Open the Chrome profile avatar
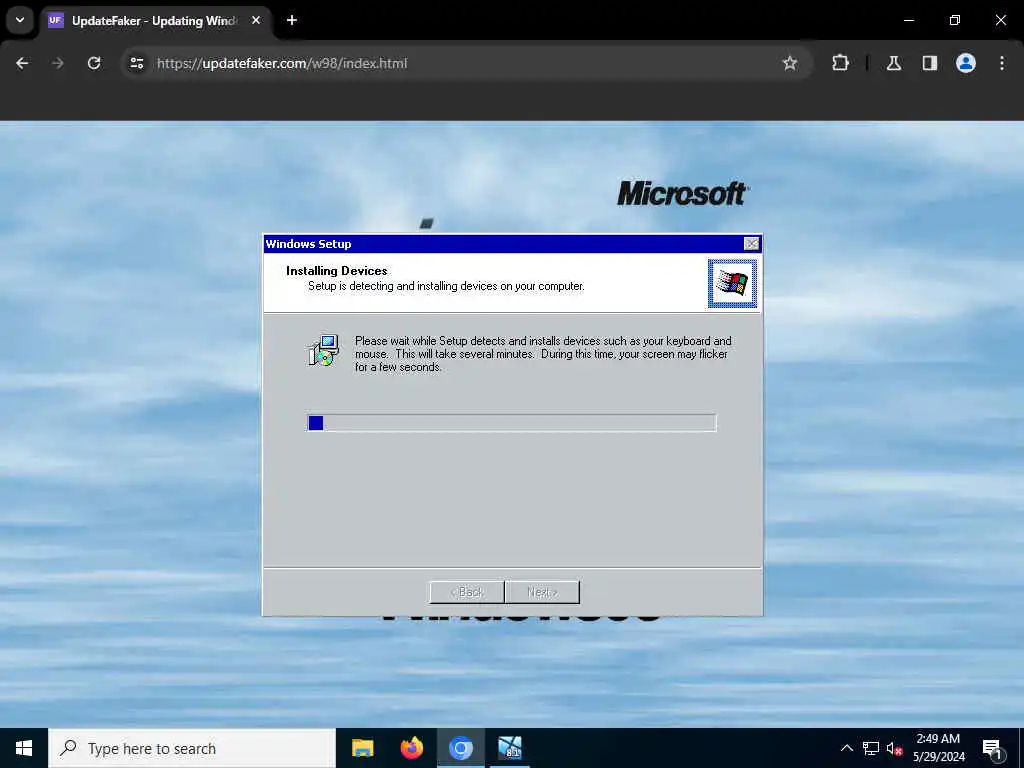This screenshot has width=1024, height=768. tap(966, 63)
